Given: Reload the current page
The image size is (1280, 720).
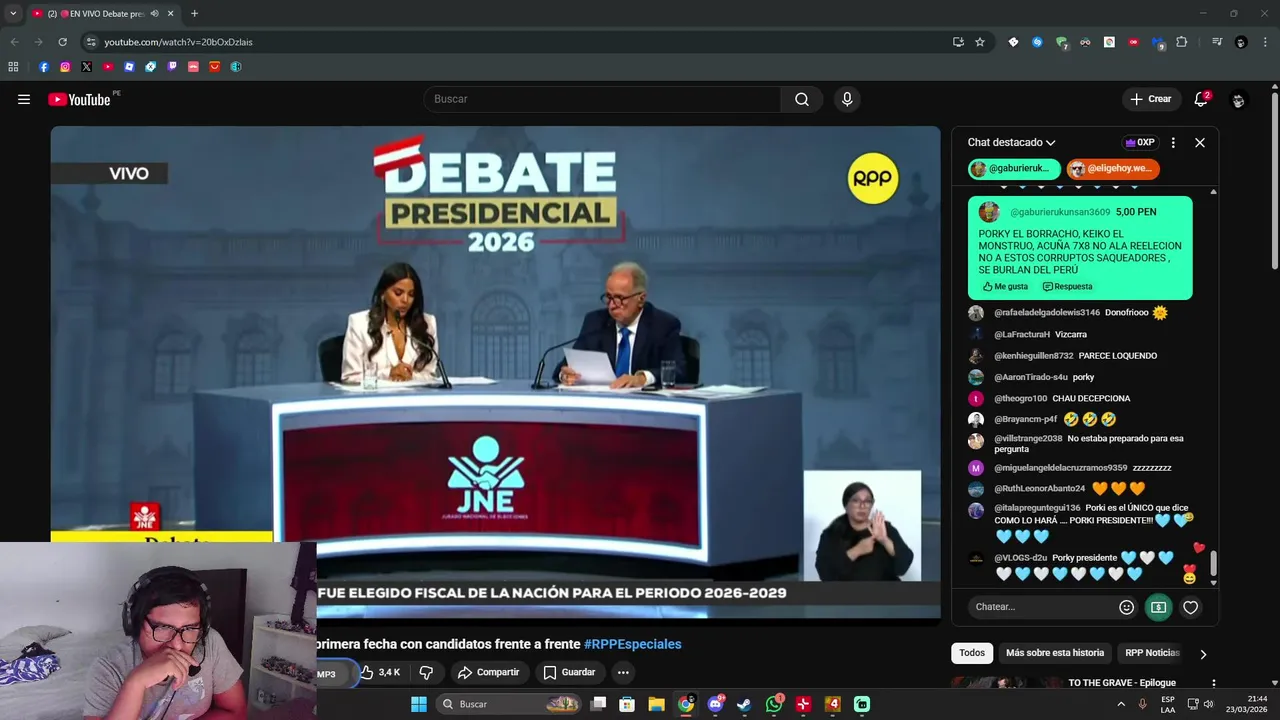Looking at the screenshot, I should pyautogui.click(x=62, y=42).
